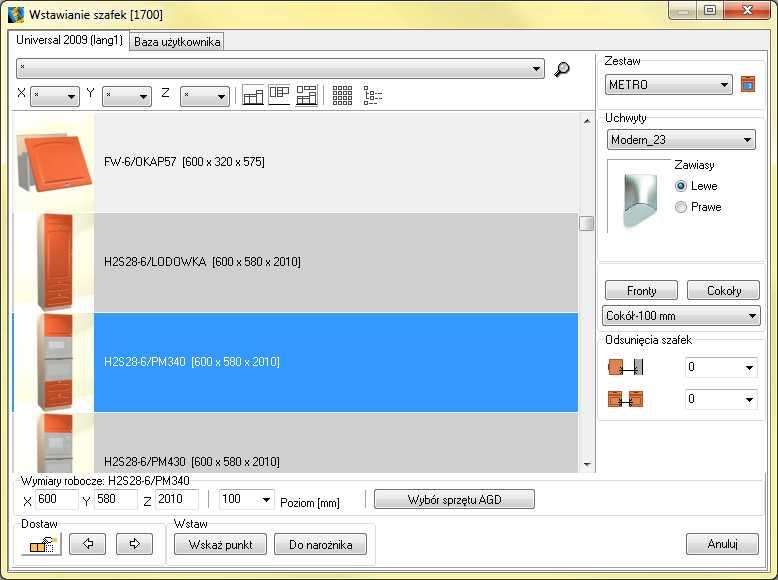Open the Z dimension filter dropdown

click(x=205, y=96)
